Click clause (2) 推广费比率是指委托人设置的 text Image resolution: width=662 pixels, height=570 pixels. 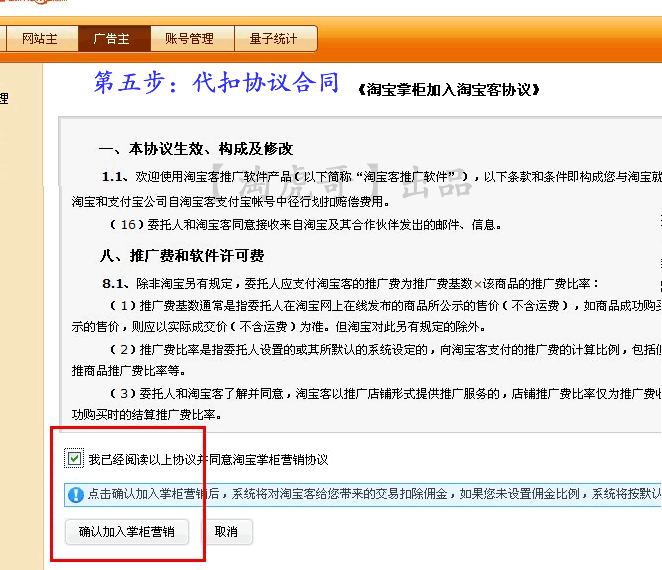point(385,350)
